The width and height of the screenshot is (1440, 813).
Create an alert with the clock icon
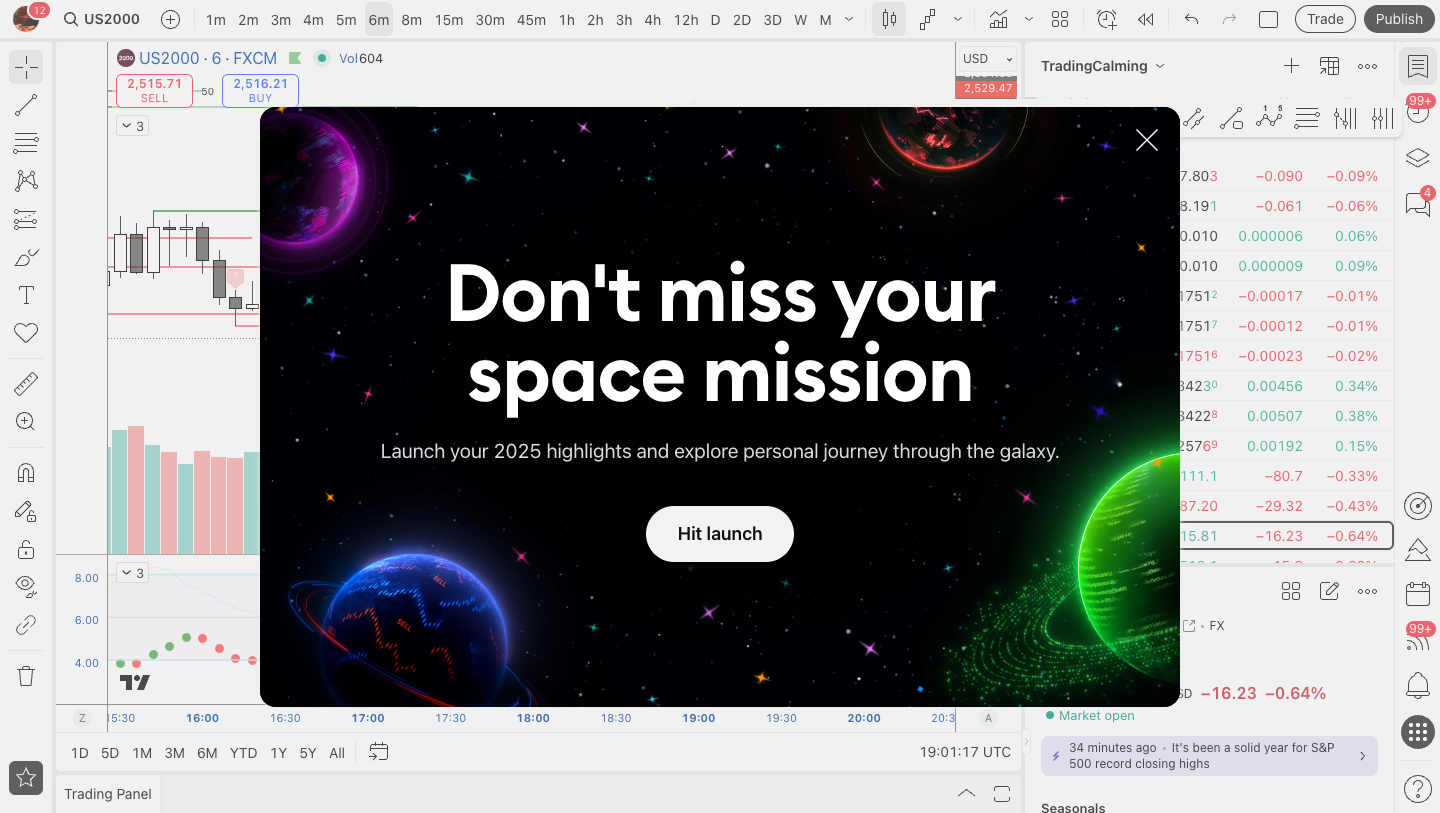tap(1106, 19)
